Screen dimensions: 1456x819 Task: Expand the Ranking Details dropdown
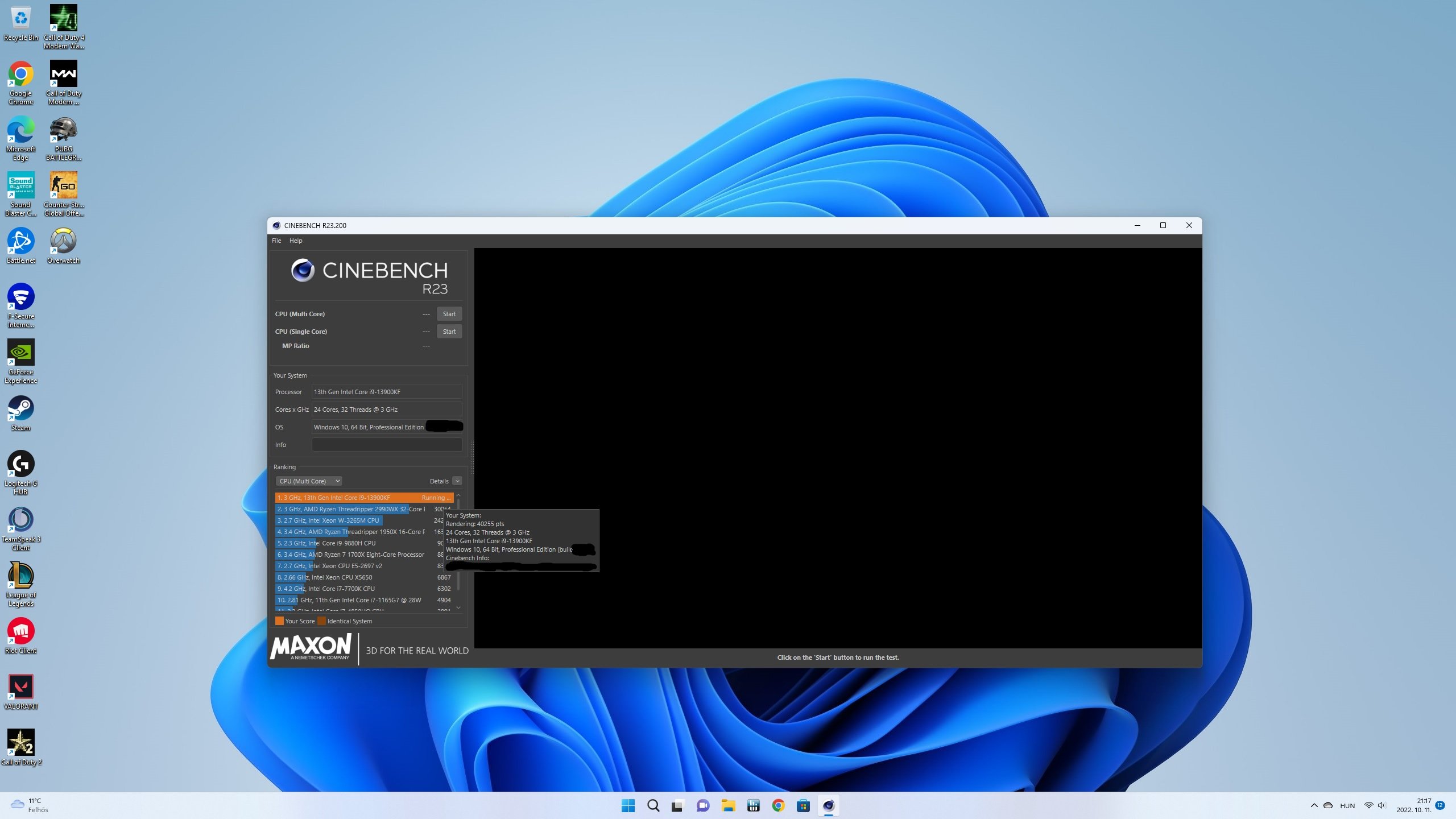click(x=457, y=481)
